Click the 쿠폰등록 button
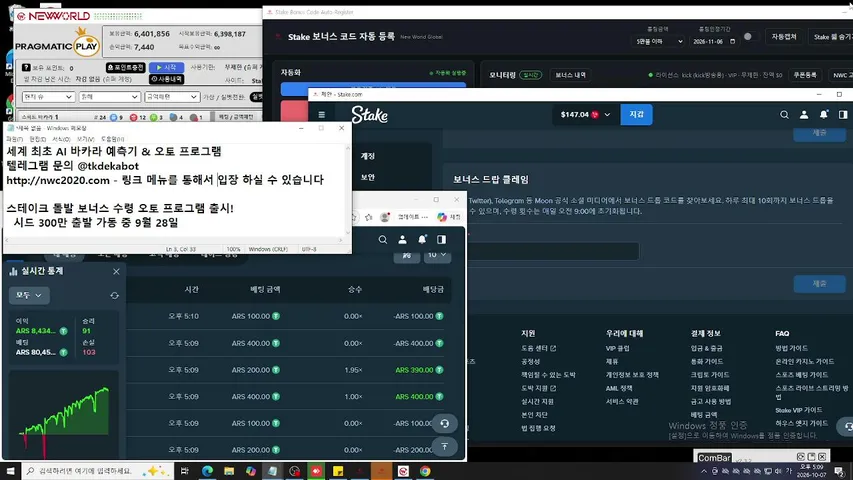The image size is (853, 480). click(805, 75)
